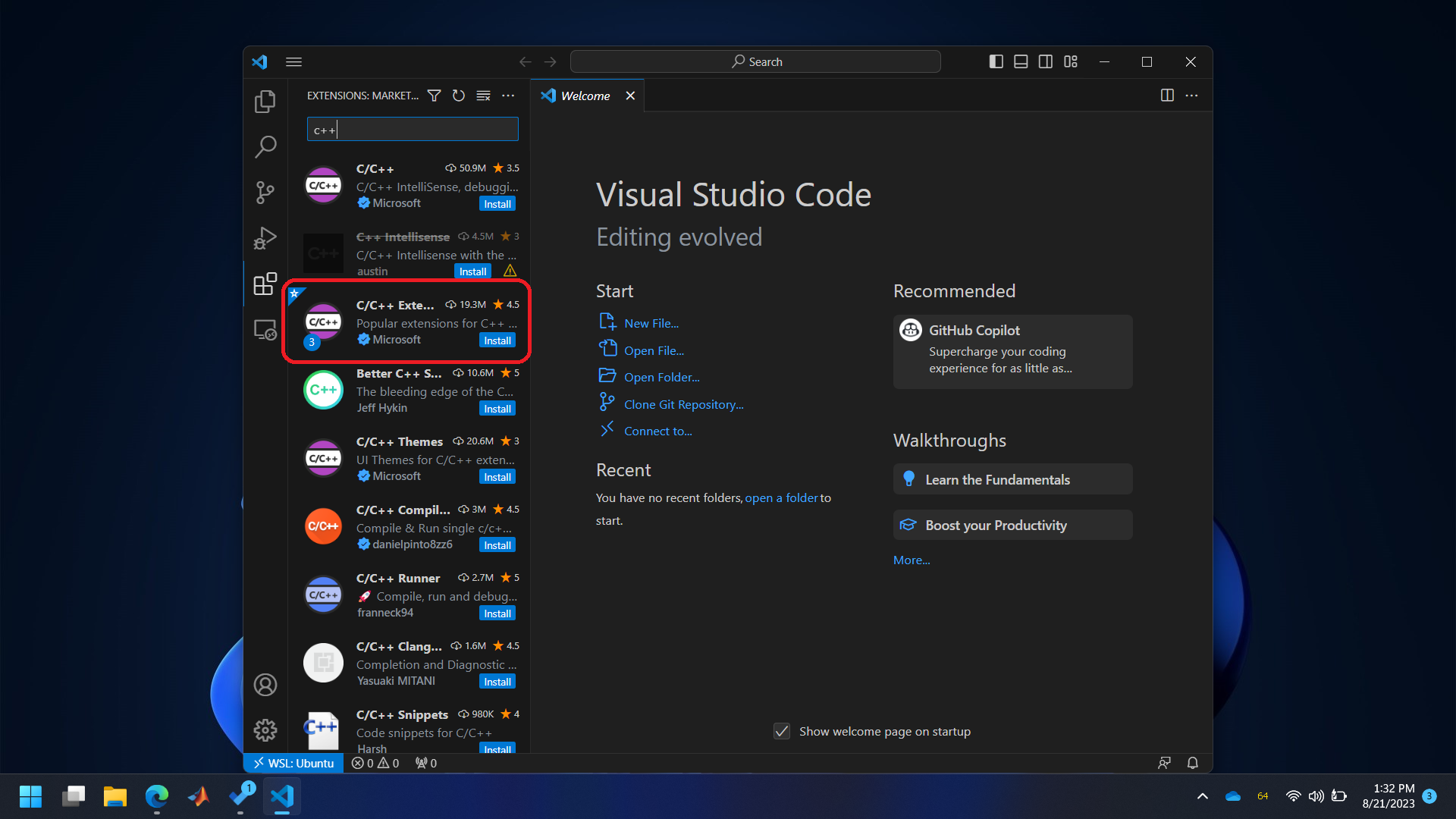Open extensions view More Actions ellipsis
This screenshot has width=1456, height=819.
coord(508,96)
